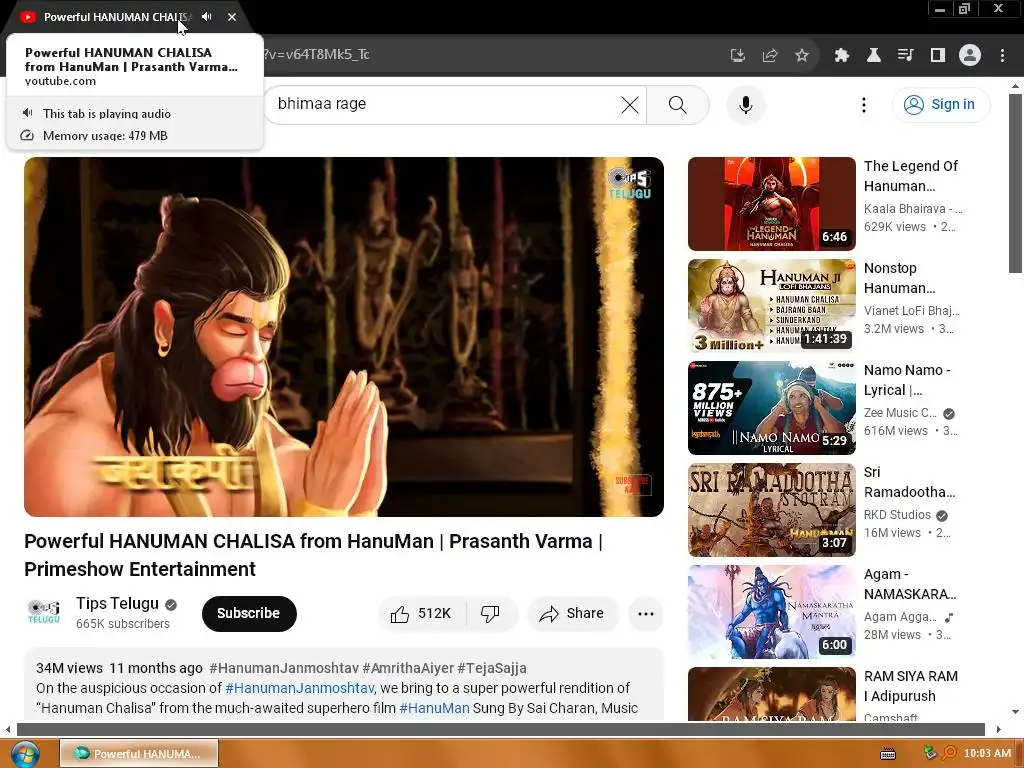This screenshot has height=768, width=1024.
Task: Clear the search text with X
Action: [630, 104]
